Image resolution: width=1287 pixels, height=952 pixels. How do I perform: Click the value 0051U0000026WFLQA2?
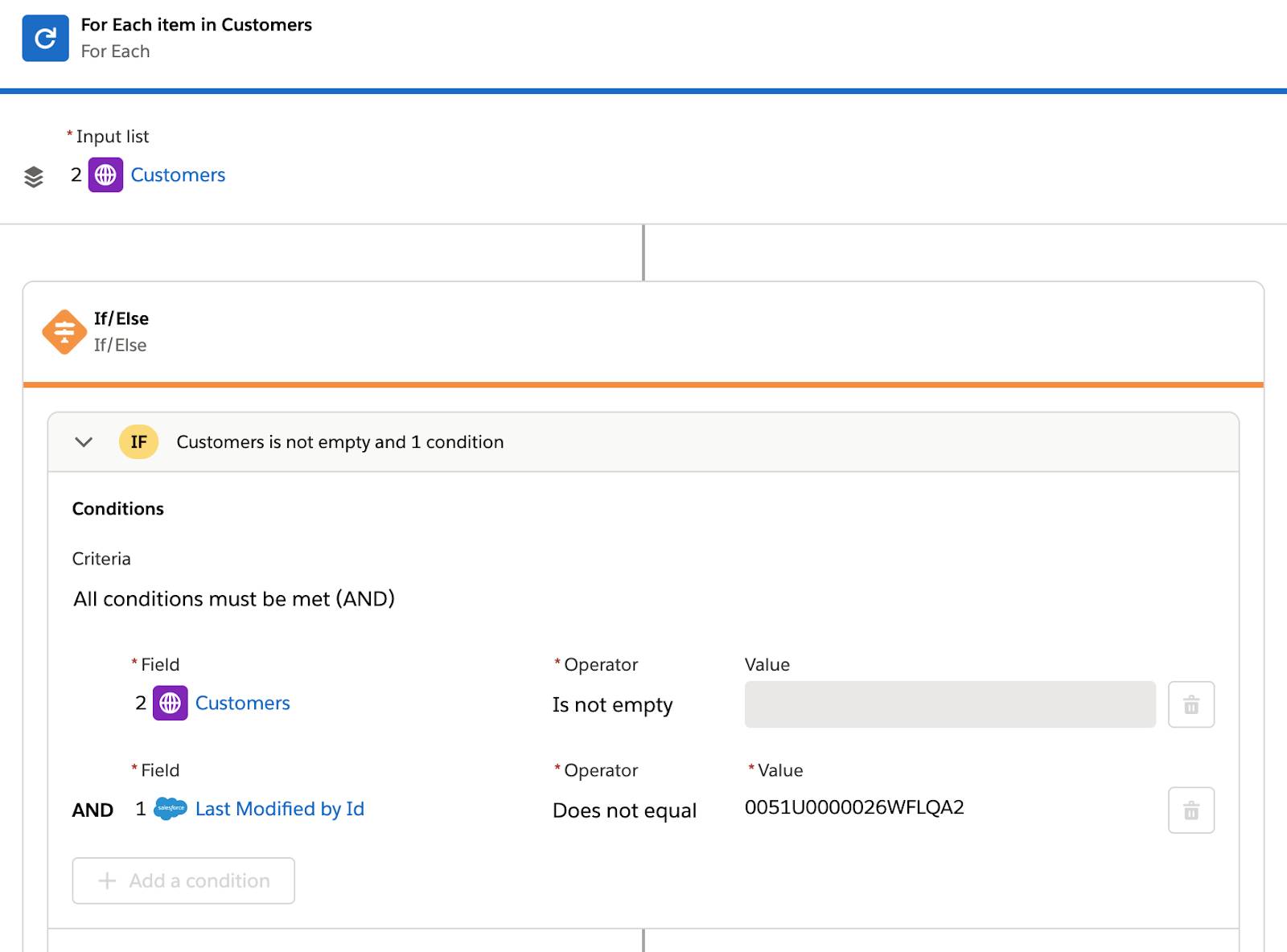tap(854, 807)
